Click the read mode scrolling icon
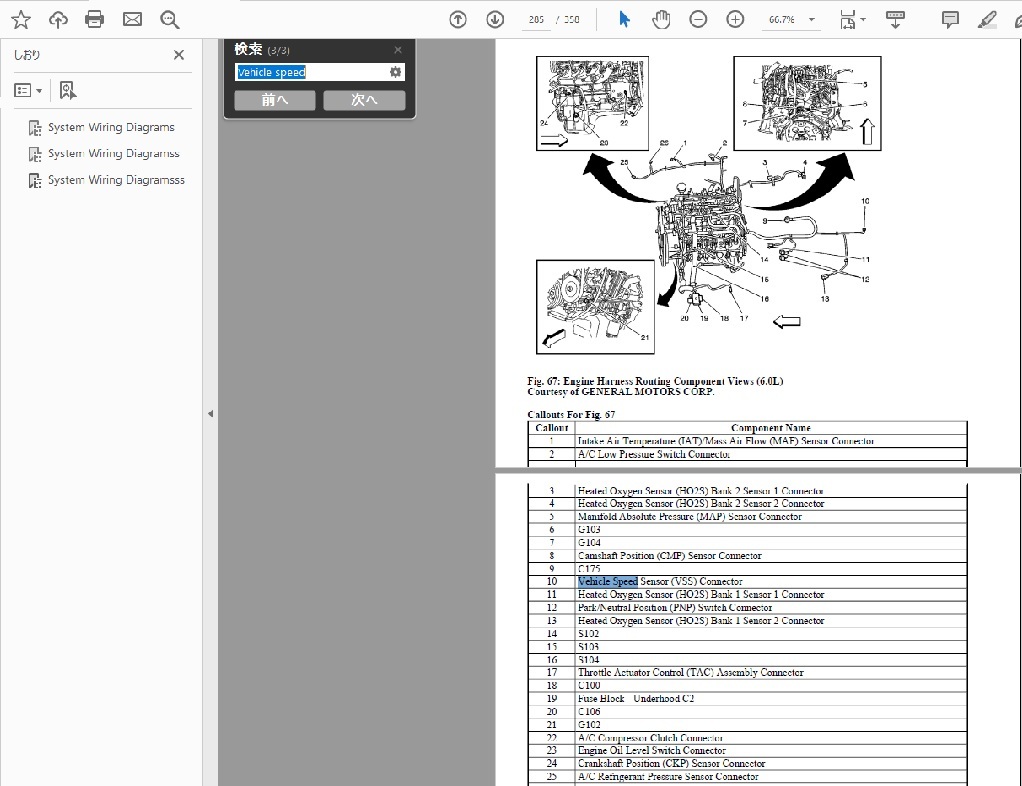1022x786 pixels. click(895, 20)
